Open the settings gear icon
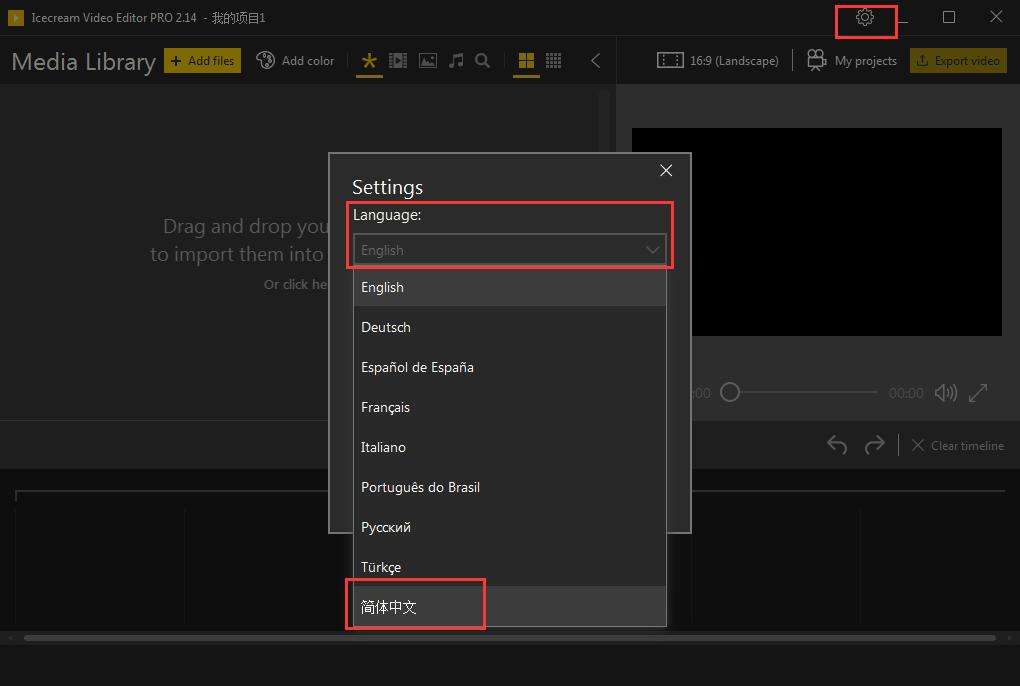This screenshot has width=1020, height=686. click(865, 18)
